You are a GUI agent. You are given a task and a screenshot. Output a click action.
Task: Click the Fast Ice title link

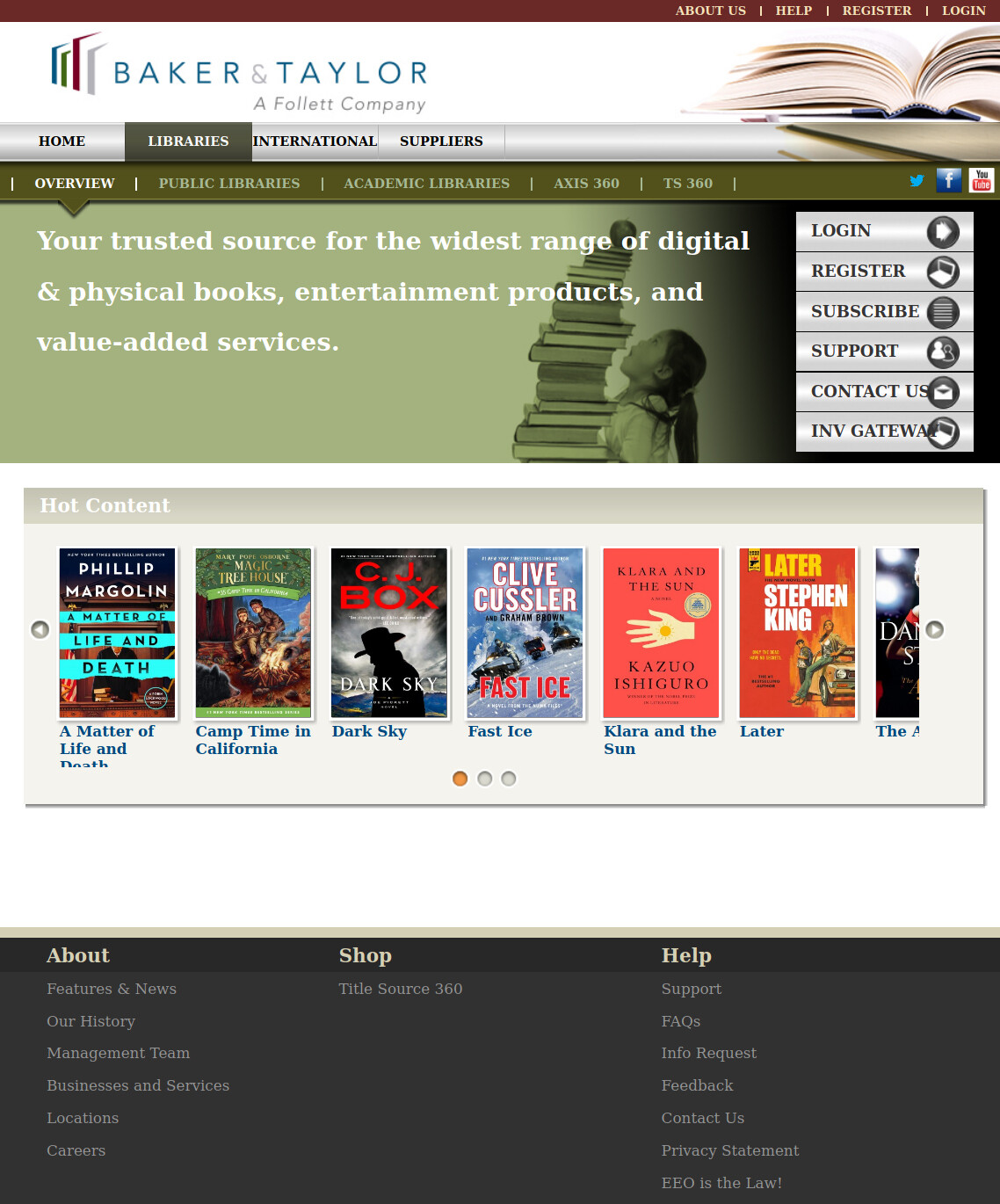500,731
